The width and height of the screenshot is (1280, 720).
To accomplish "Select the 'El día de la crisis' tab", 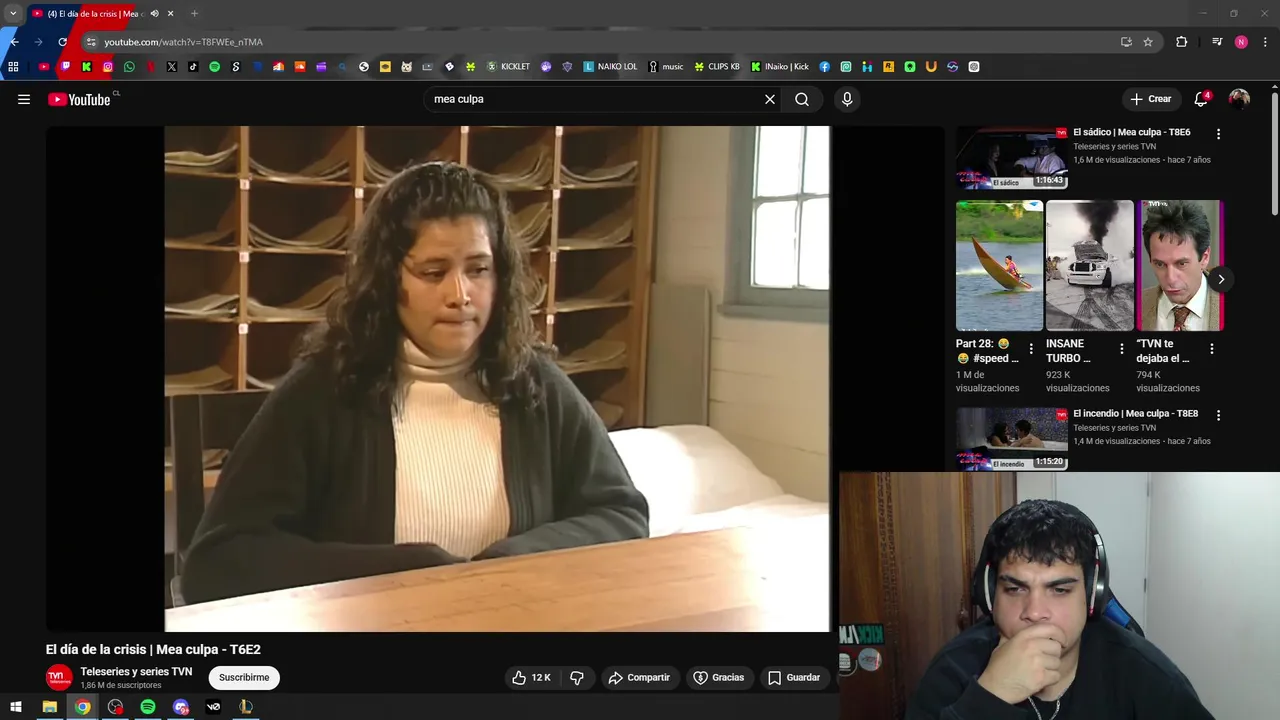I will pos(95,13).
